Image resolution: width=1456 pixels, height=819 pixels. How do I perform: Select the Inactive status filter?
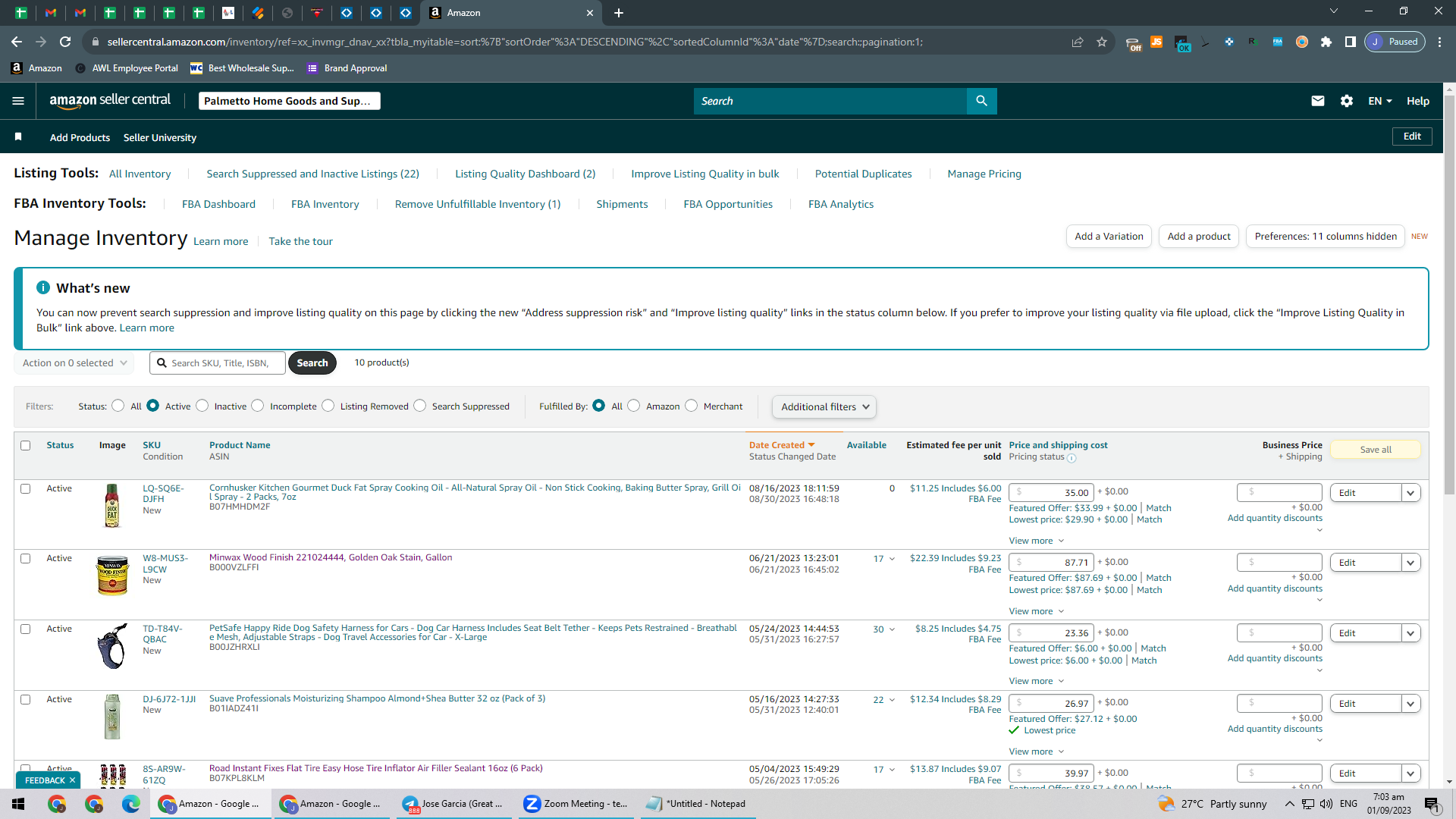tap(202, 406)
